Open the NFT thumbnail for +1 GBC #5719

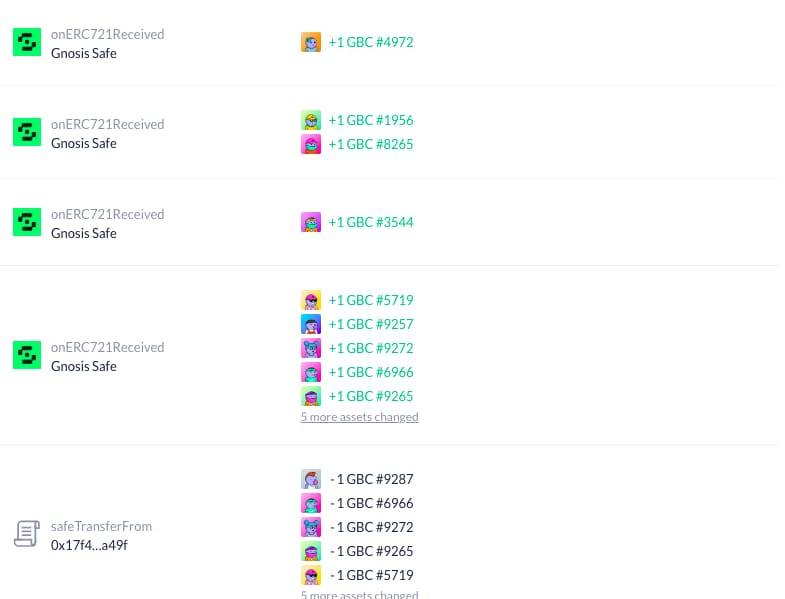point(311,300)
